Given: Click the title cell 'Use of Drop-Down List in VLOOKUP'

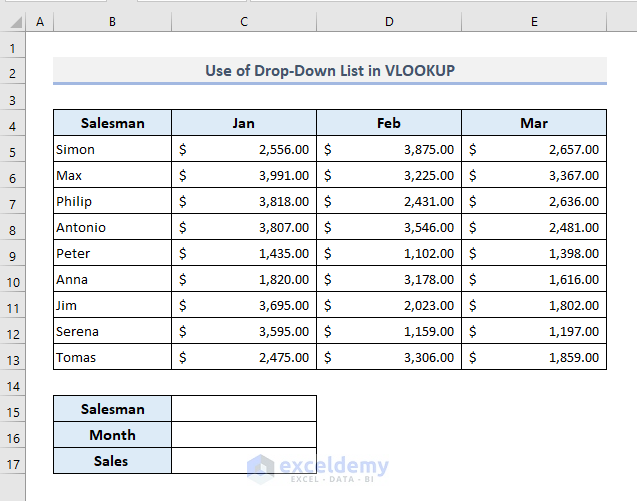Looking at the screenshot, I should tap(330, 70).
